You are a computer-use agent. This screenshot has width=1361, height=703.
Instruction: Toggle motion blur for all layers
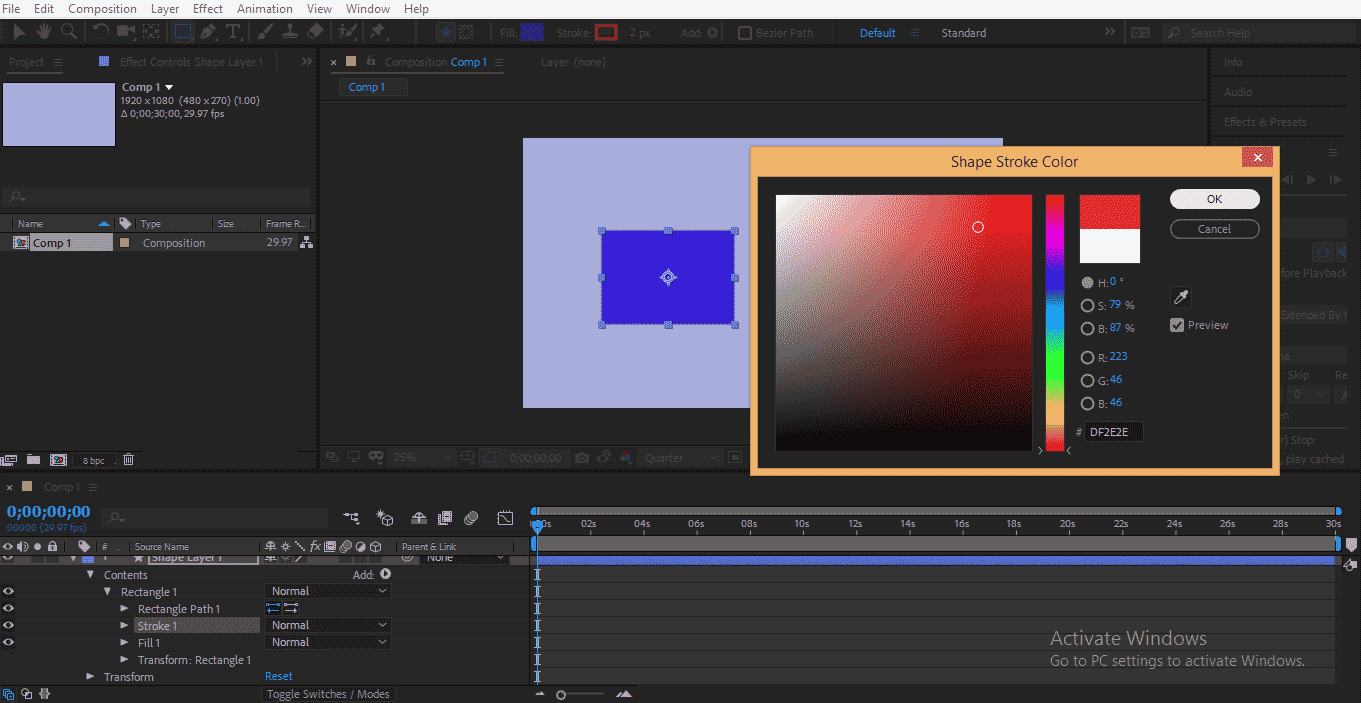(470, 518)
